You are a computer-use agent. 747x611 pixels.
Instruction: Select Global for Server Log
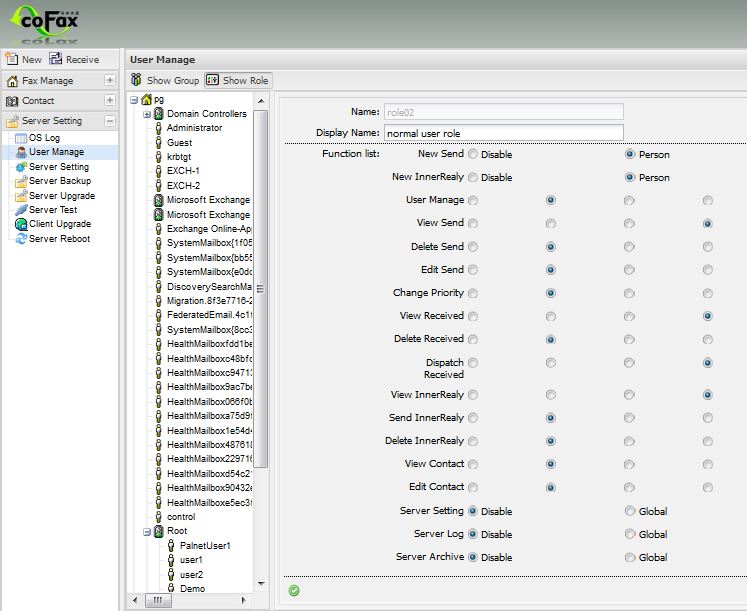(630, 534)
